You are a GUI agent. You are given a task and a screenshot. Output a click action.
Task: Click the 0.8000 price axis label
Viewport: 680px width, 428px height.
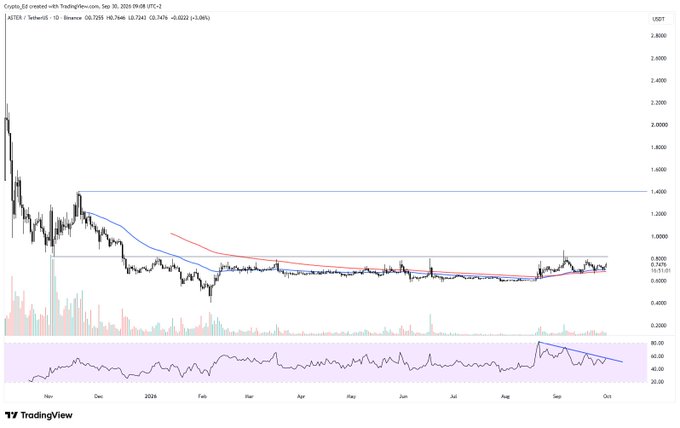click(x=658, y=258)
